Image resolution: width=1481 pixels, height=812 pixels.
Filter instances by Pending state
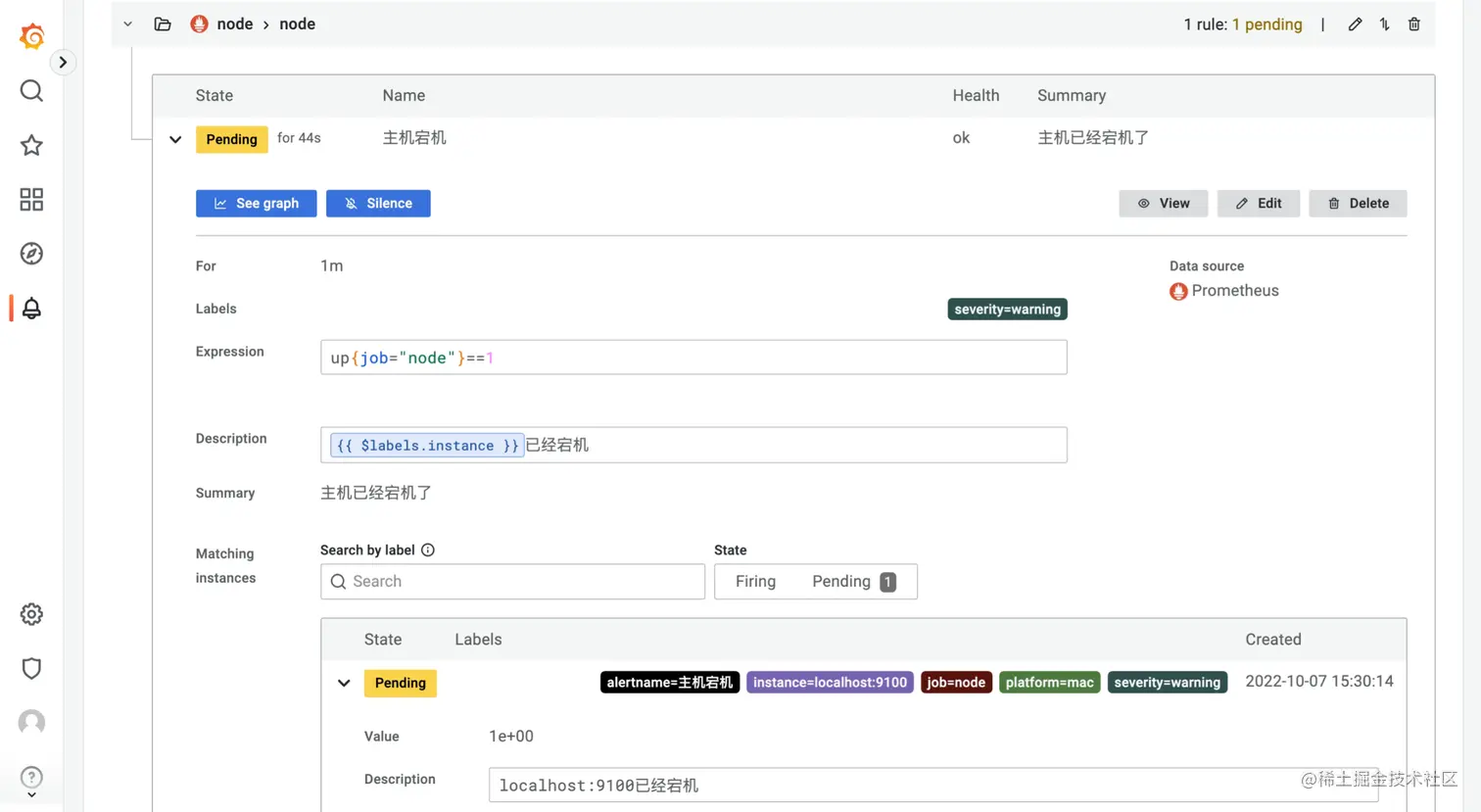pos(854,582)
